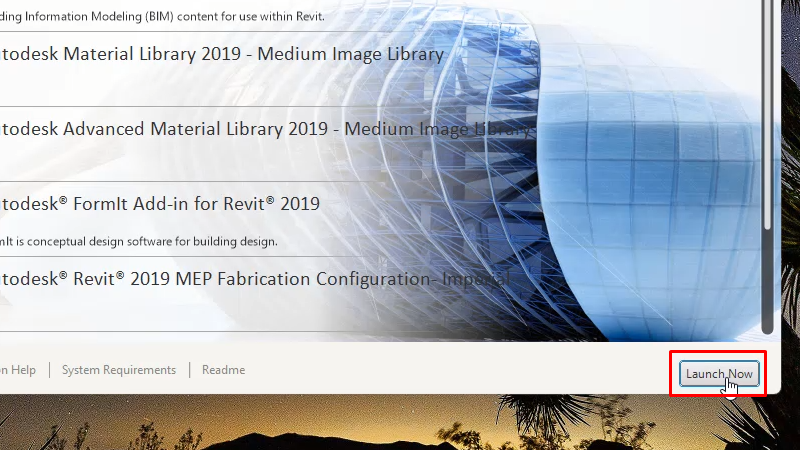Choose FormIt Add-in for Revit 2019
This screenshot has height=450, width=800.
pyautogui.click(x=160, y=204)
